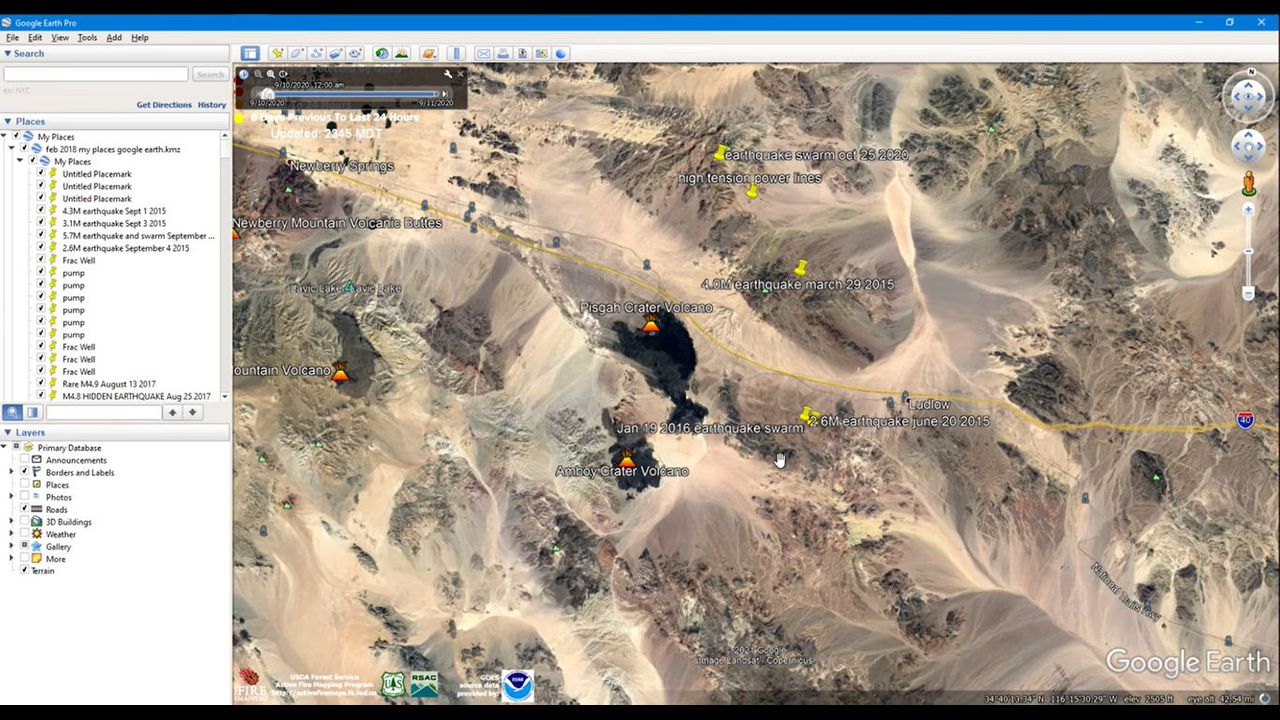The width and height of the screenshot is (1280, 720).
Task: Toggle sunlight across the landscape icon
Action: coord(402,53)
